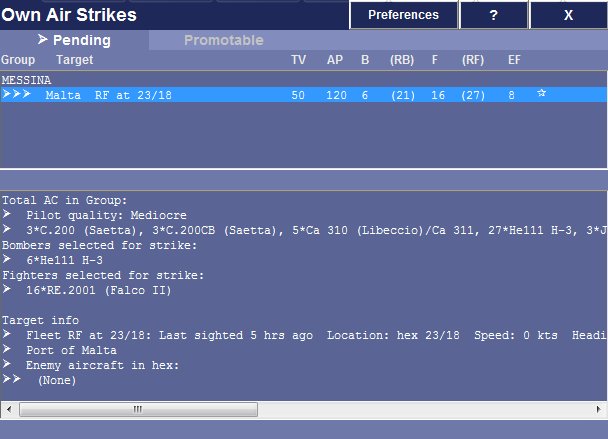608x439 pixels.
Task: Click the star icon on Malta strike row
Action: point(541,93)
